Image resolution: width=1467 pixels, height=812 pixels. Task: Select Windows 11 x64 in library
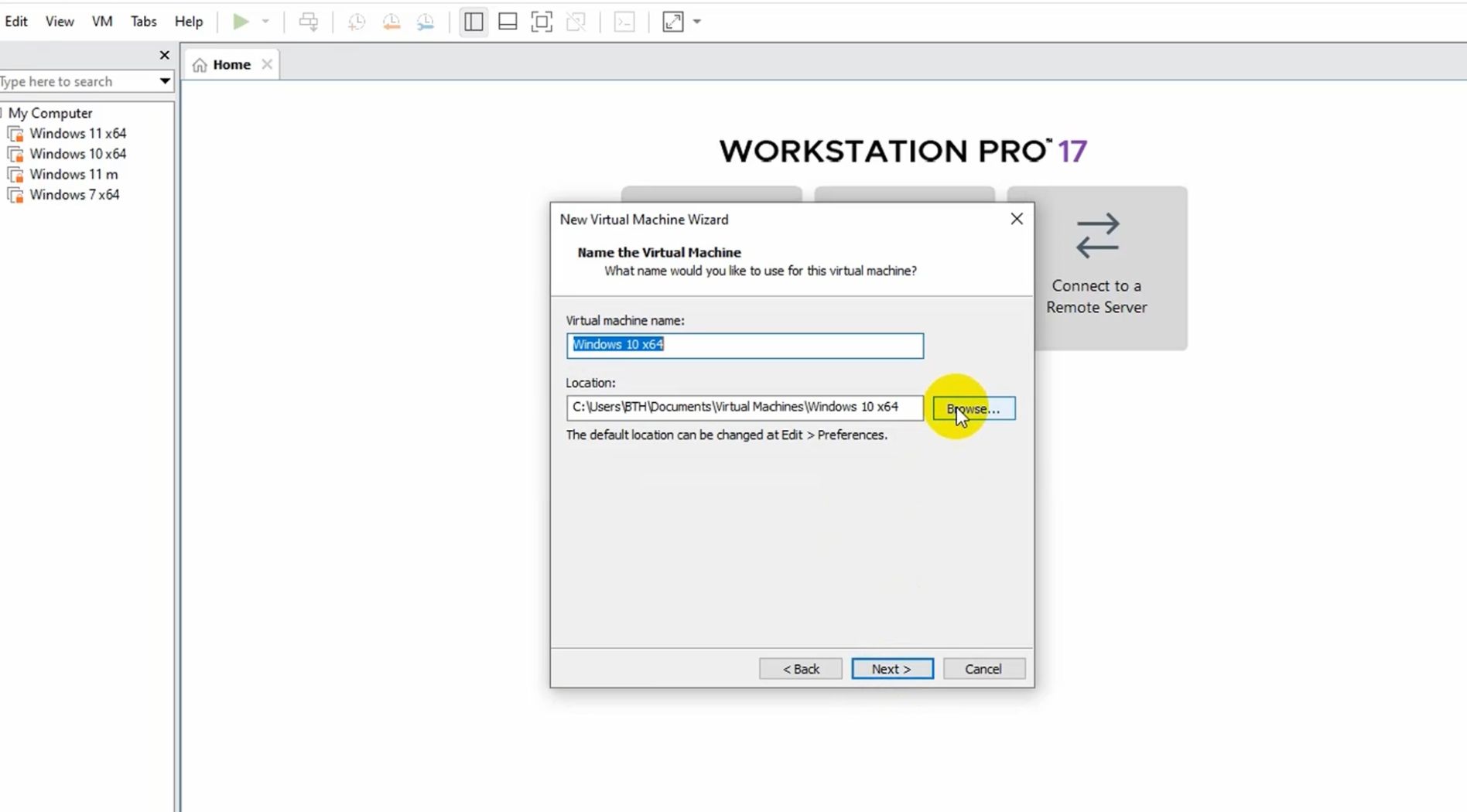[x=78, y=133]
